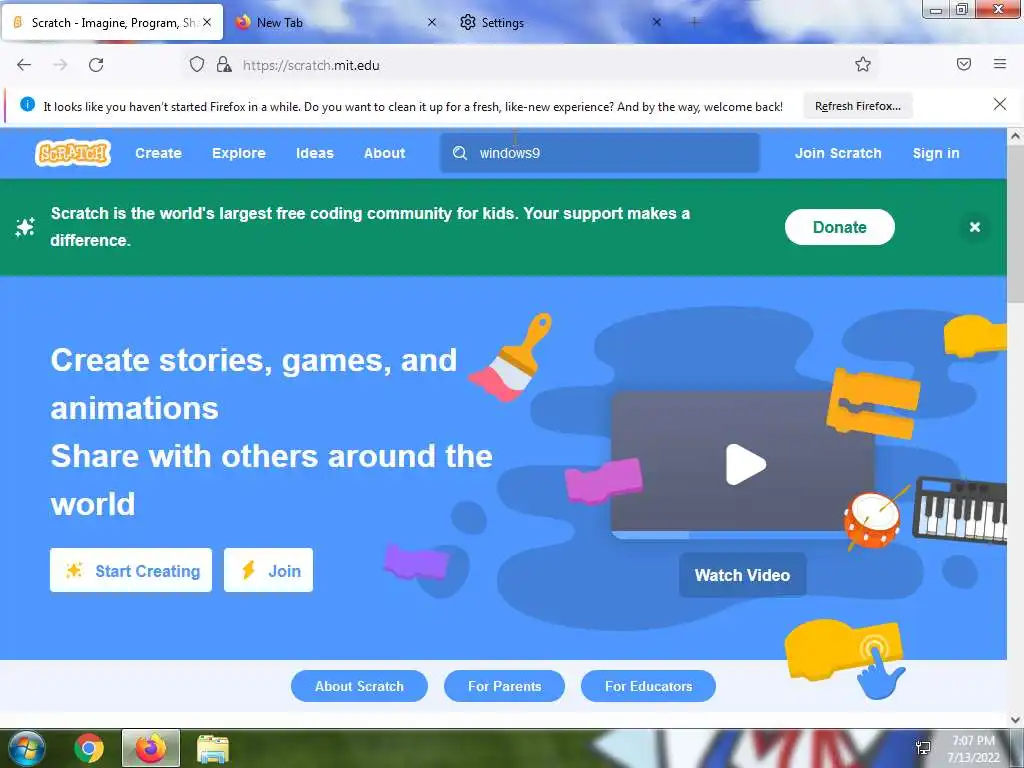Open the Firefox hamburger menu

(x=1000, y=64)
